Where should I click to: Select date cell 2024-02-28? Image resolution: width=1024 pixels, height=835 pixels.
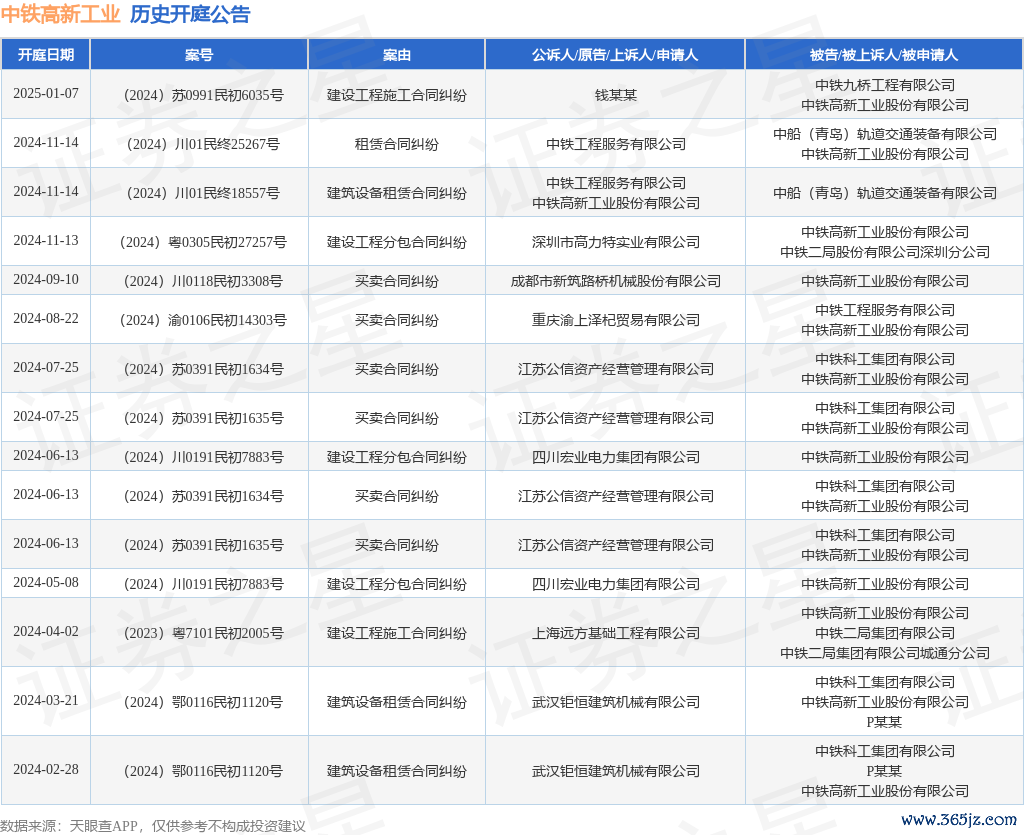pyautogui.click(x=46, y=770)
